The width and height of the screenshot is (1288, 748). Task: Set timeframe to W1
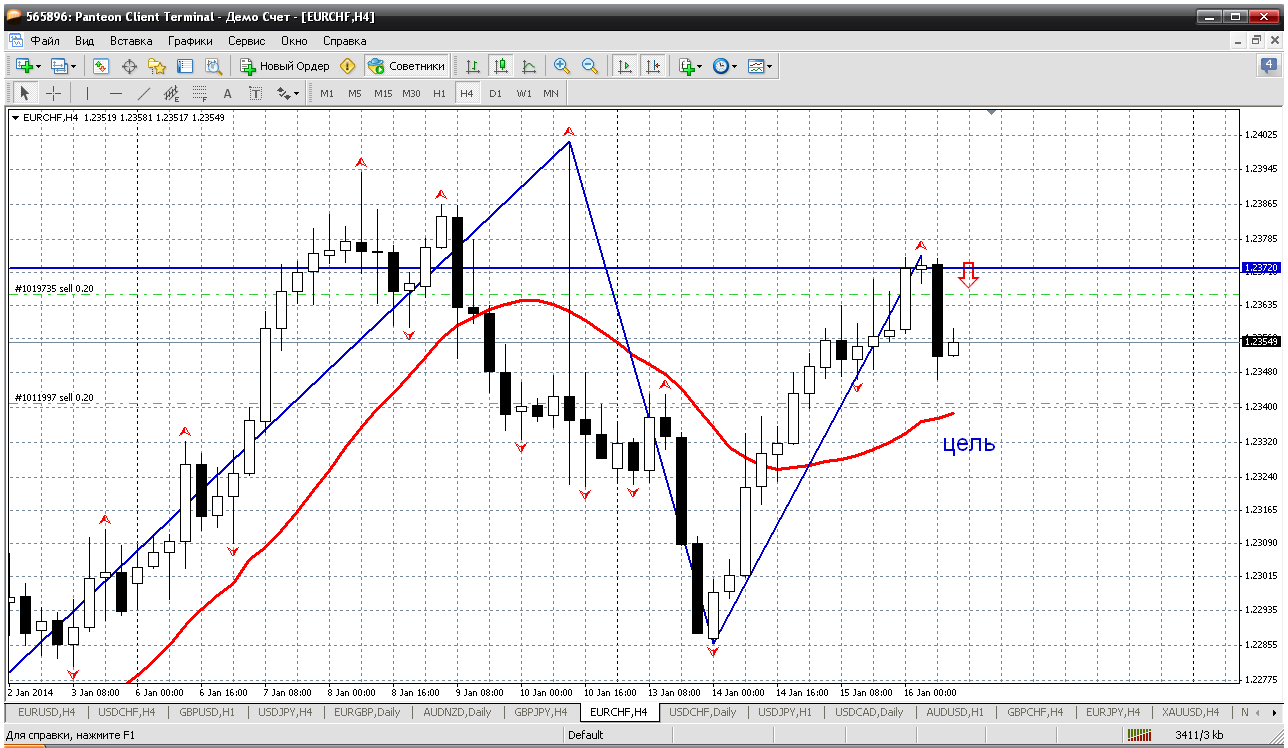(x=524, y=93)
